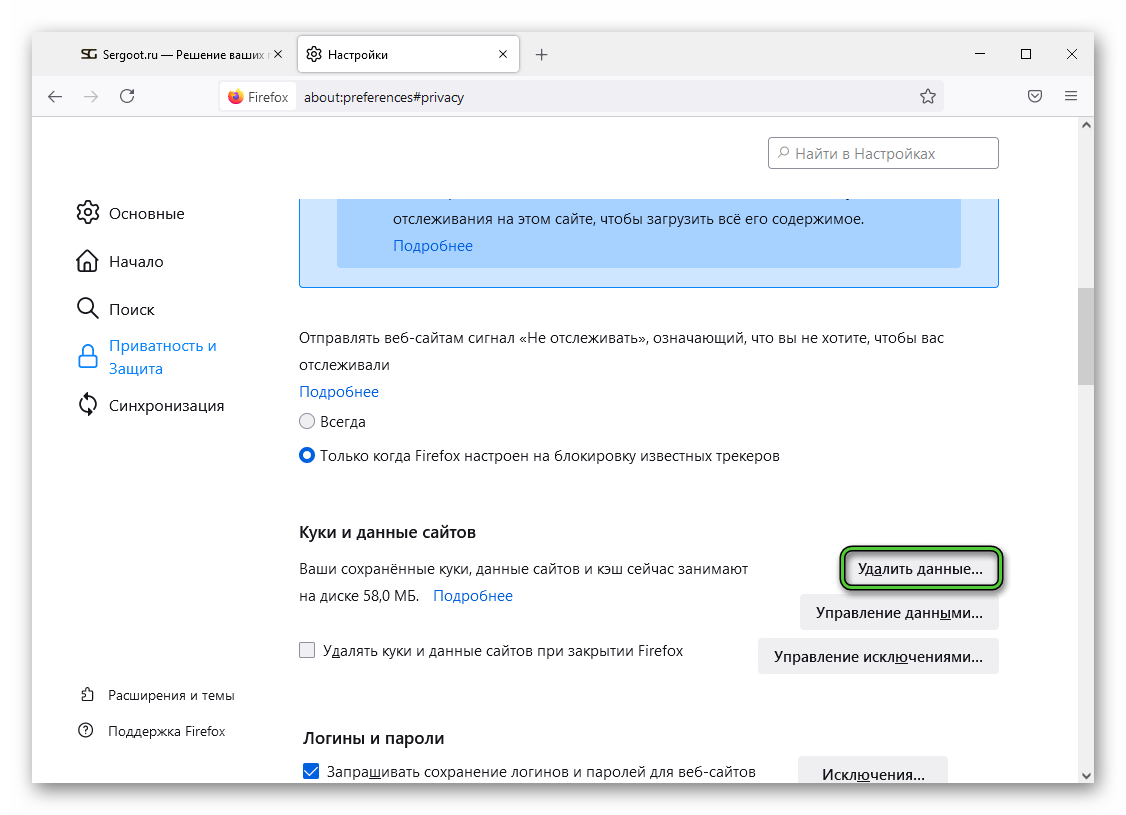
Task: Open Подробнее link next to 58,0 МБ
Action: coord(473,595)
